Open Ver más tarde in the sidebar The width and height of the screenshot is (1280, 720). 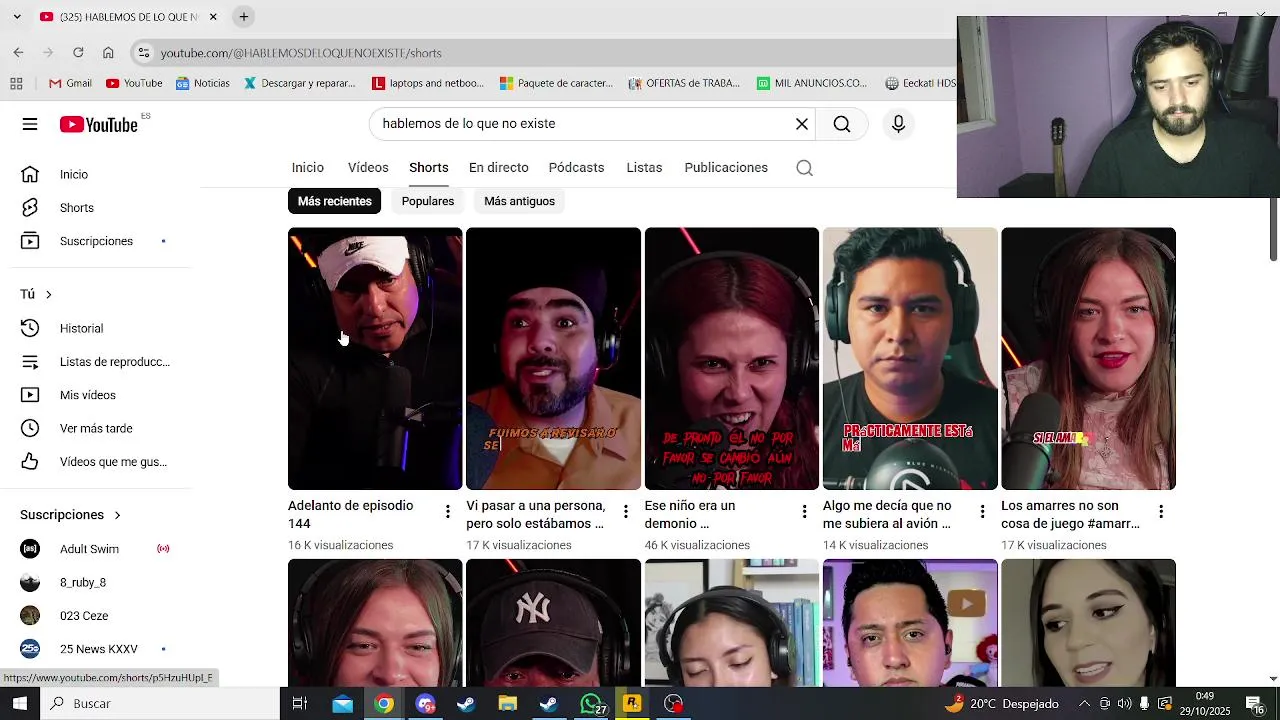point(95,428)
